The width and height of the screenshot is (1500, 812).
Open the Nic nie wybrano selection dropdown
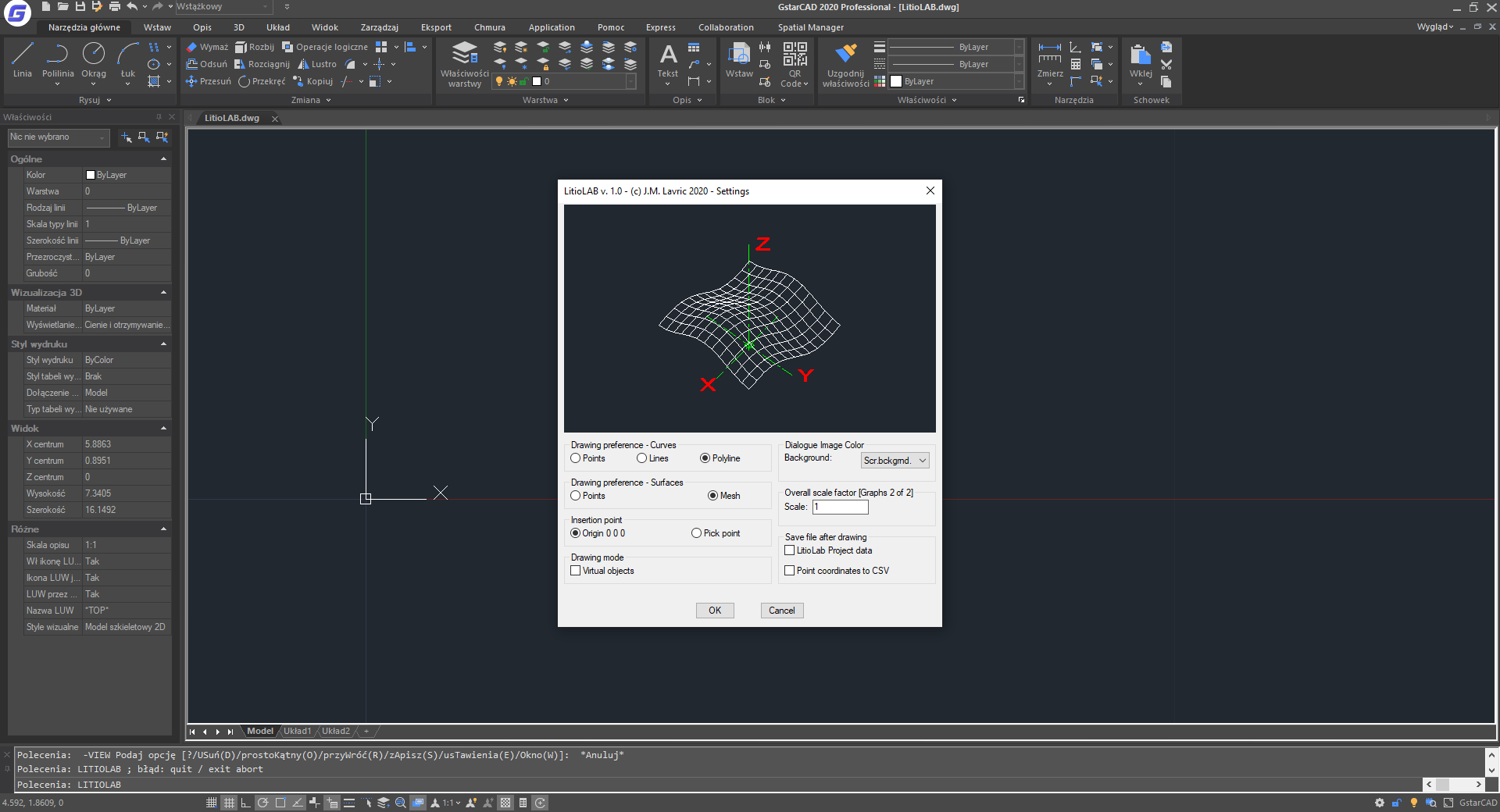(x=59, y=137)
